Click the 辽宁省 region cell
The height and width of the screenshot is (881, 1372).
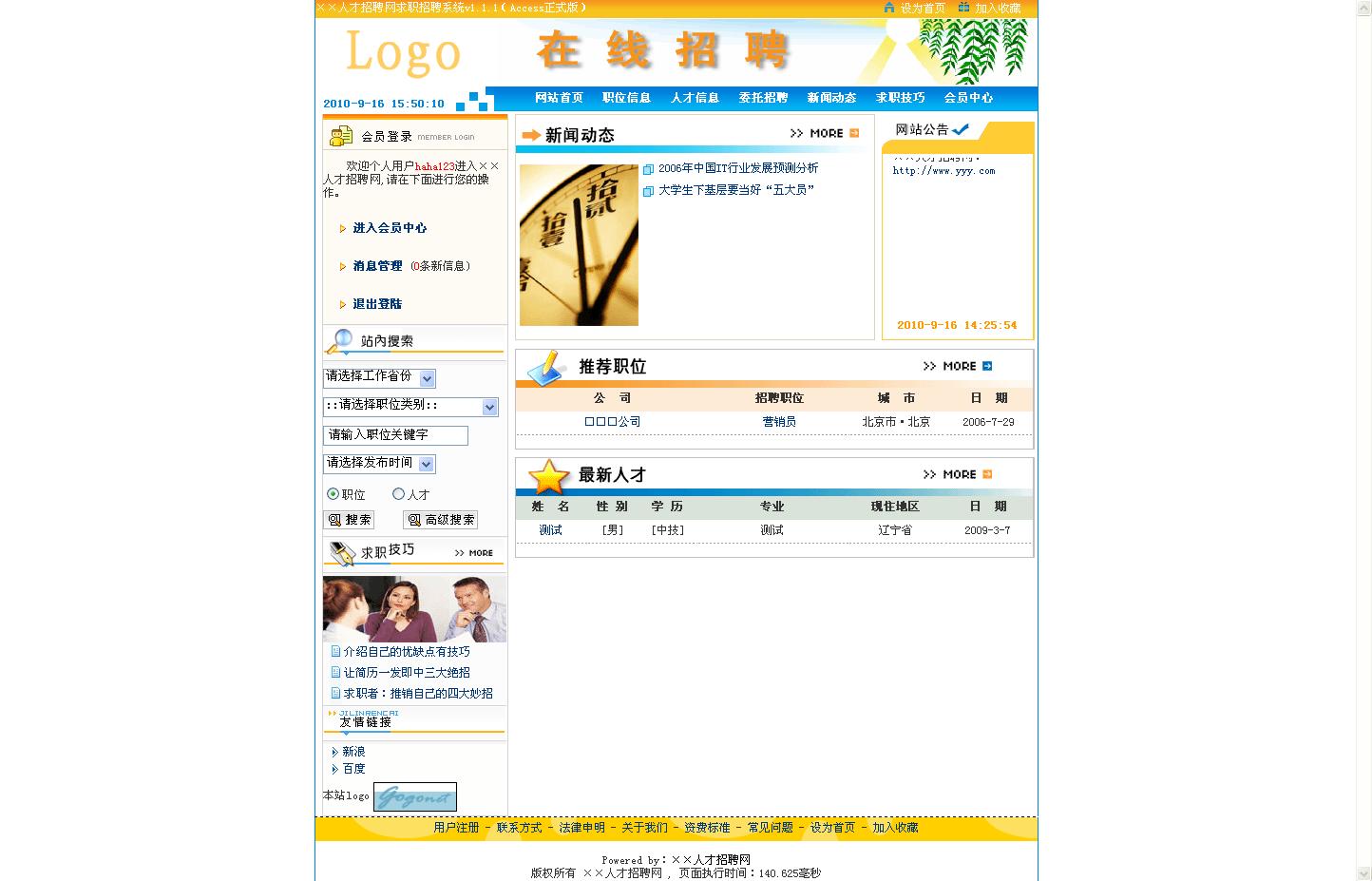point(895,530)
